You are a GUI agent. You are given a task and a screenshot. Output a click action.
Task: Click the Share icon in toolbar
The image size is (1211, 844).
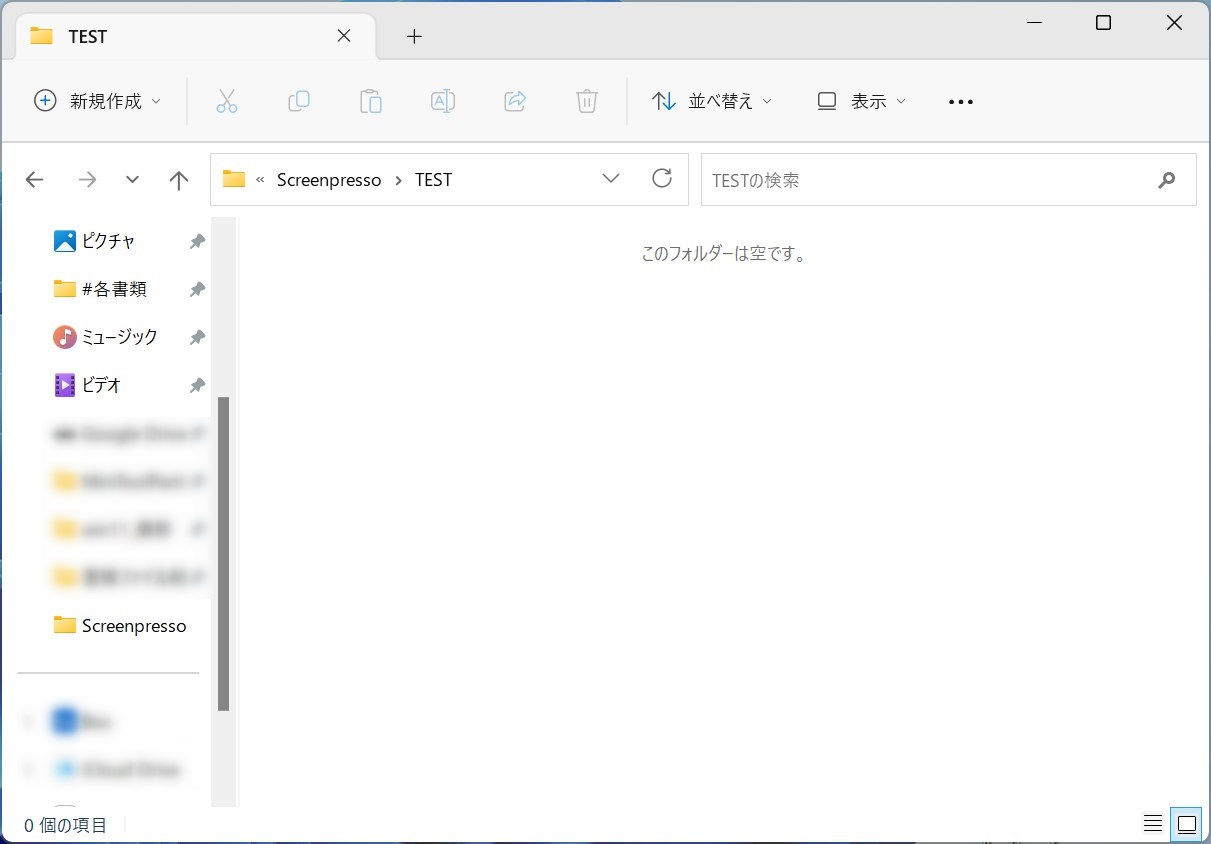pyautogui.click(x=515, y=101)
